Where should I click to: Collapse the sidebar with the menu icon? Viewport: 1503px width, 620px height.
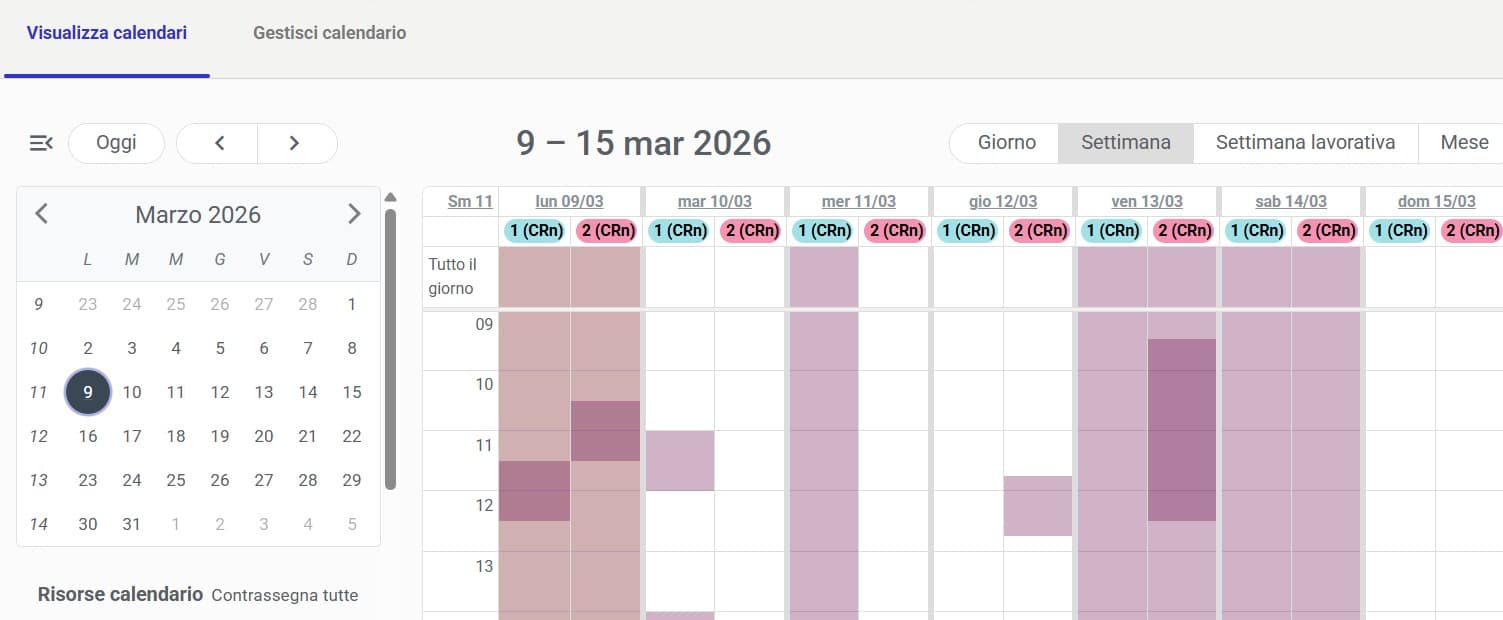pos(41,143)
